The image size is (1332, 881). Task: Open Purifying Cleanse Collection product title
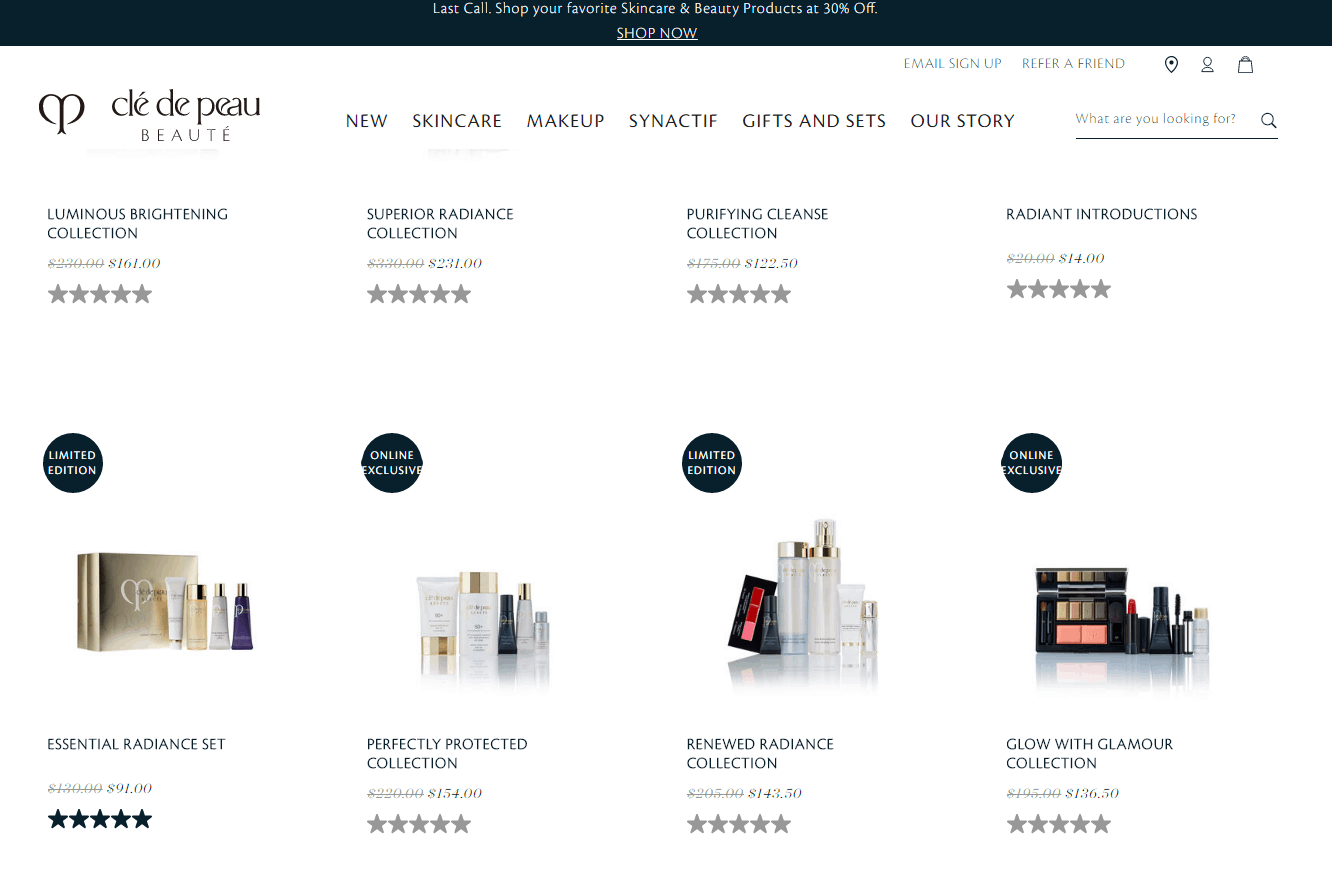pos(757,223)
